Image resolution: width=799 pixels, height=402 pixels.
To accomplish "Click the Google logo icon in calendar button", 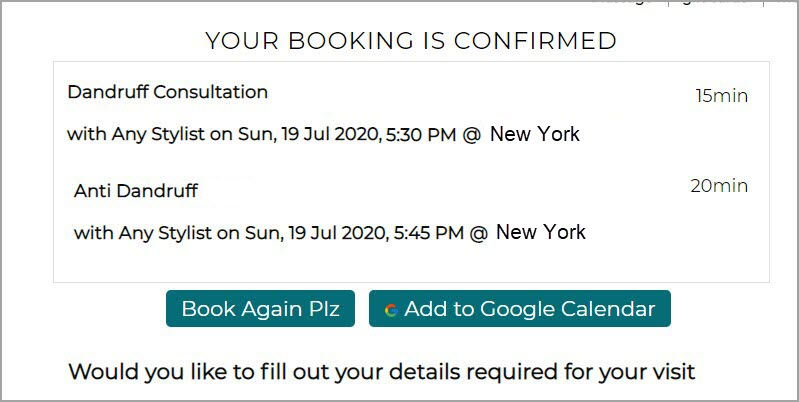I will (391, 310).
